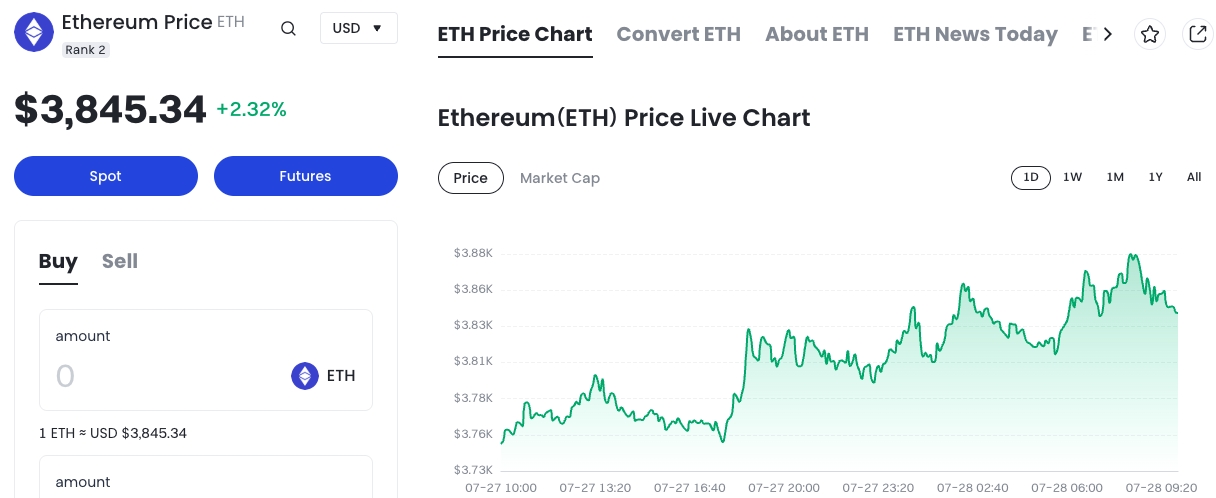This screenshot has width=1216, height=498.
Task: Choose the 1W time range
Action: coord(1073,177)
